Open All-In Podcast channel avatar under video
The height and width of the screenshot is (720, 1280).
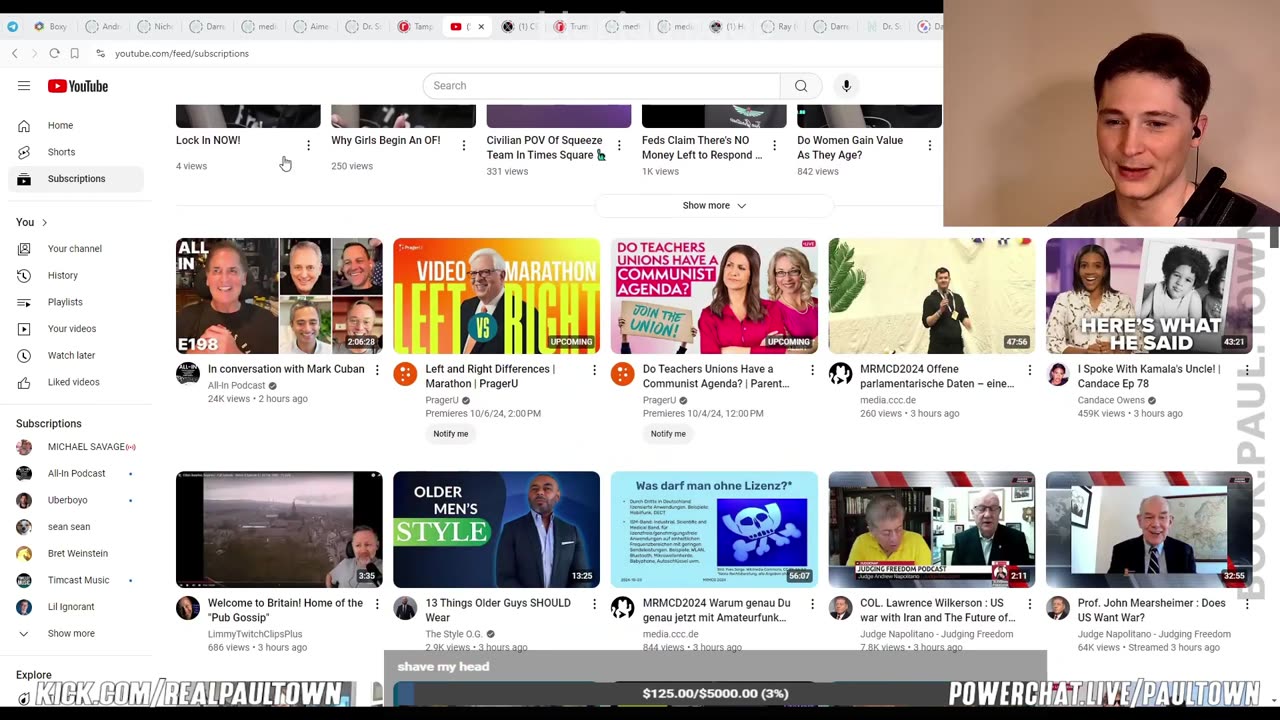click(x=188, y=374)
